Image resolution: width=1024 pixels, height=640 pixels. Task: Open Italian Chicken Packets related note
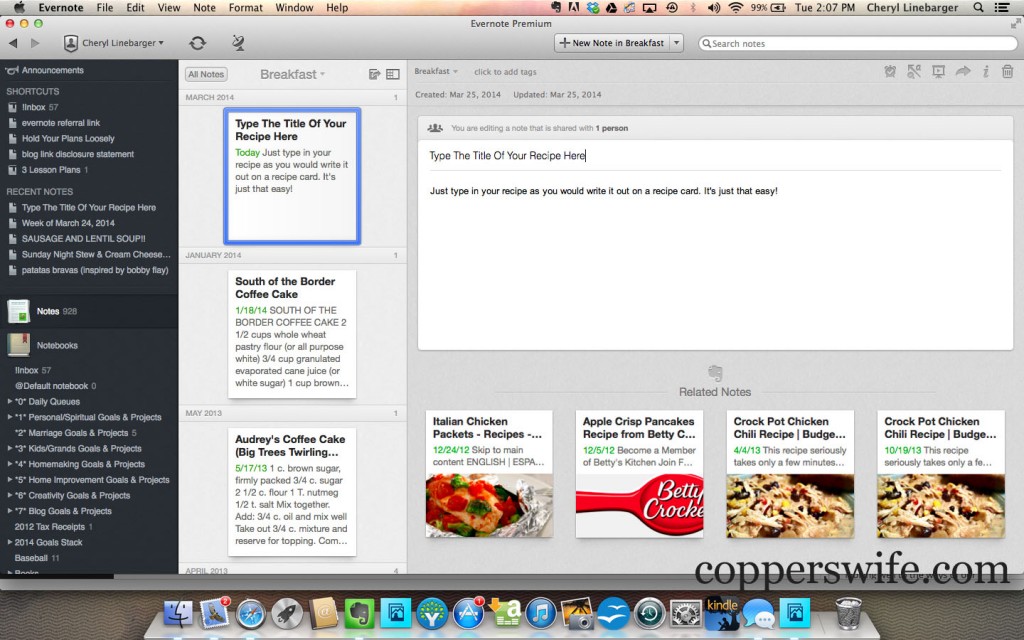click(489, 473)
